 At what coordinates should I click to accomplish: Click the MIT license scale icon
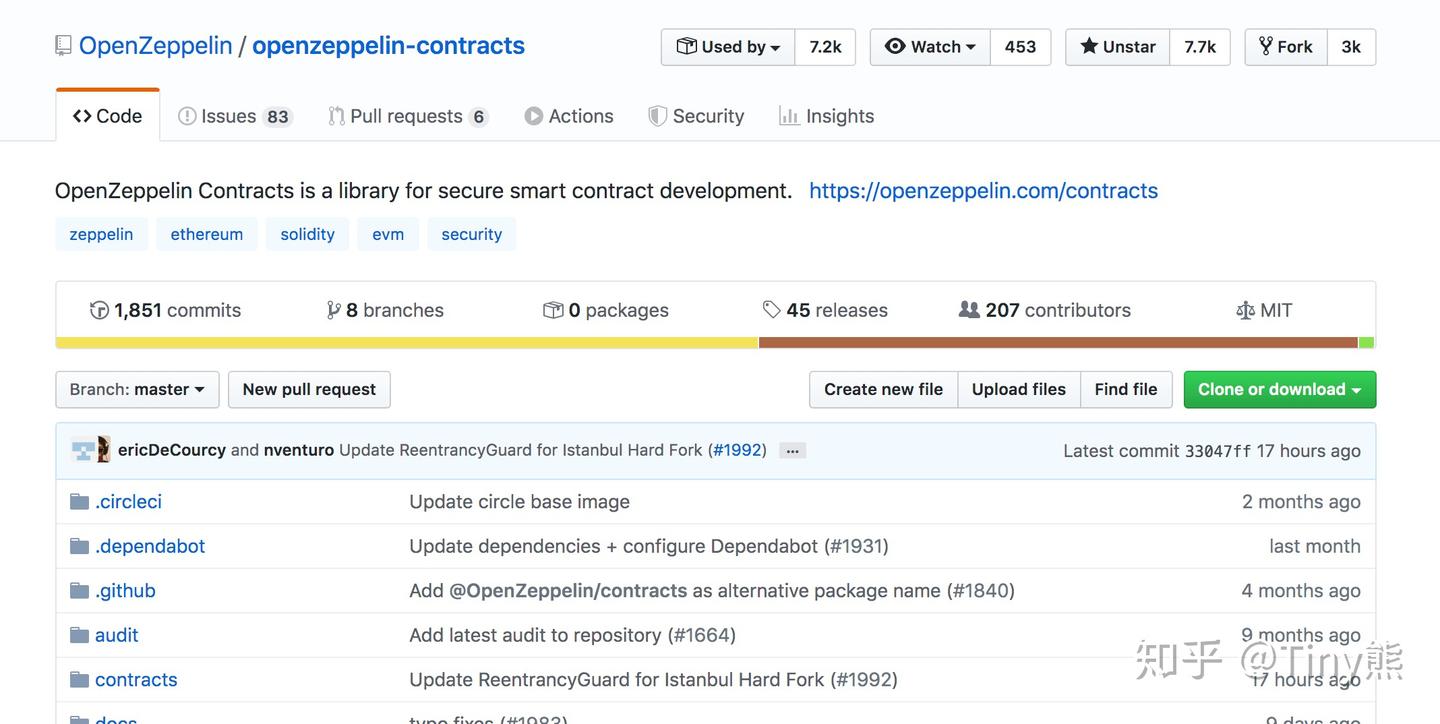tap(1245, 310)
